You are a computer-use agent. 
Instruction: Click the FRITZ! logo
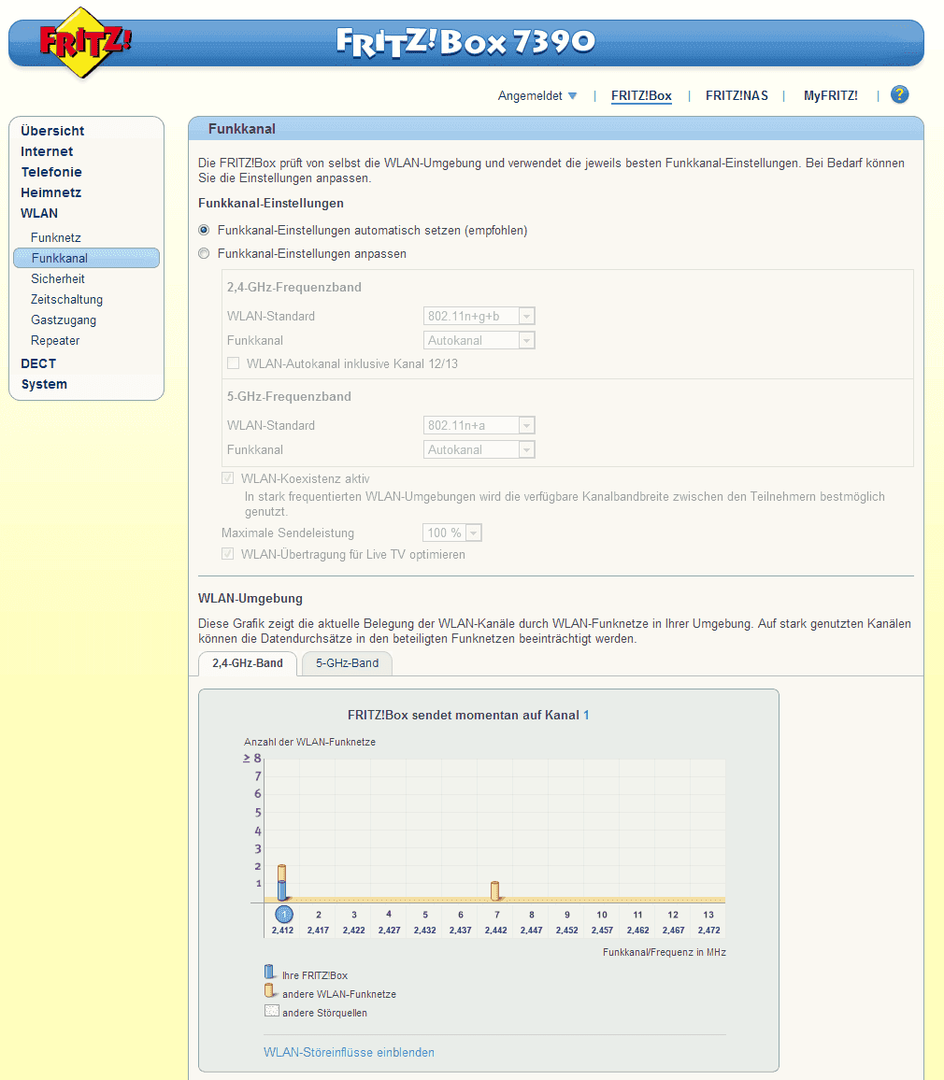point(84,42)
